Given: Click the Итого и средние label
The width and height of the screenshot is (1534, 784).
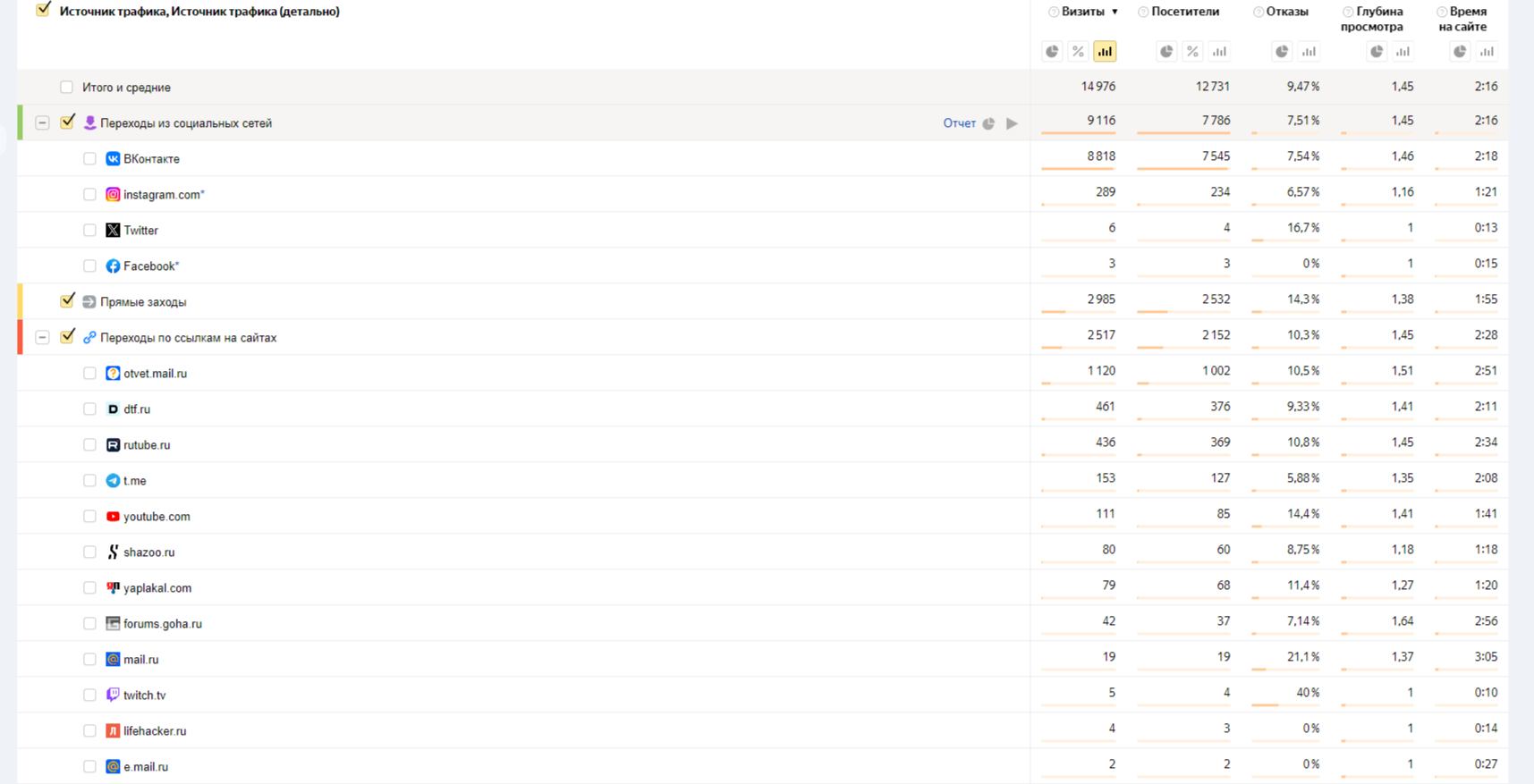Looking at the screenshot, I should tap(126, 88).
